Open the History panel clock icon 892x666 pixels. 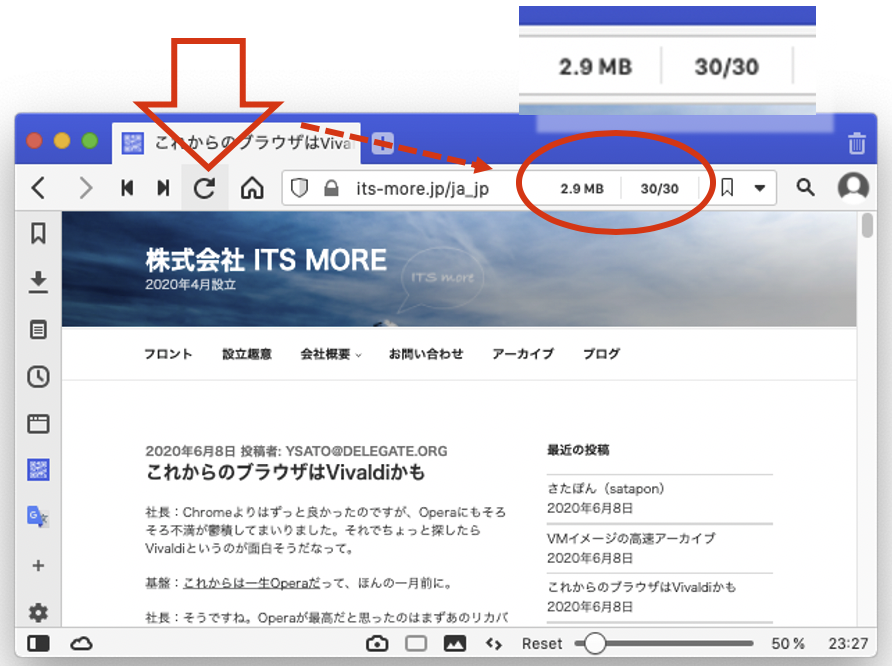38,376
